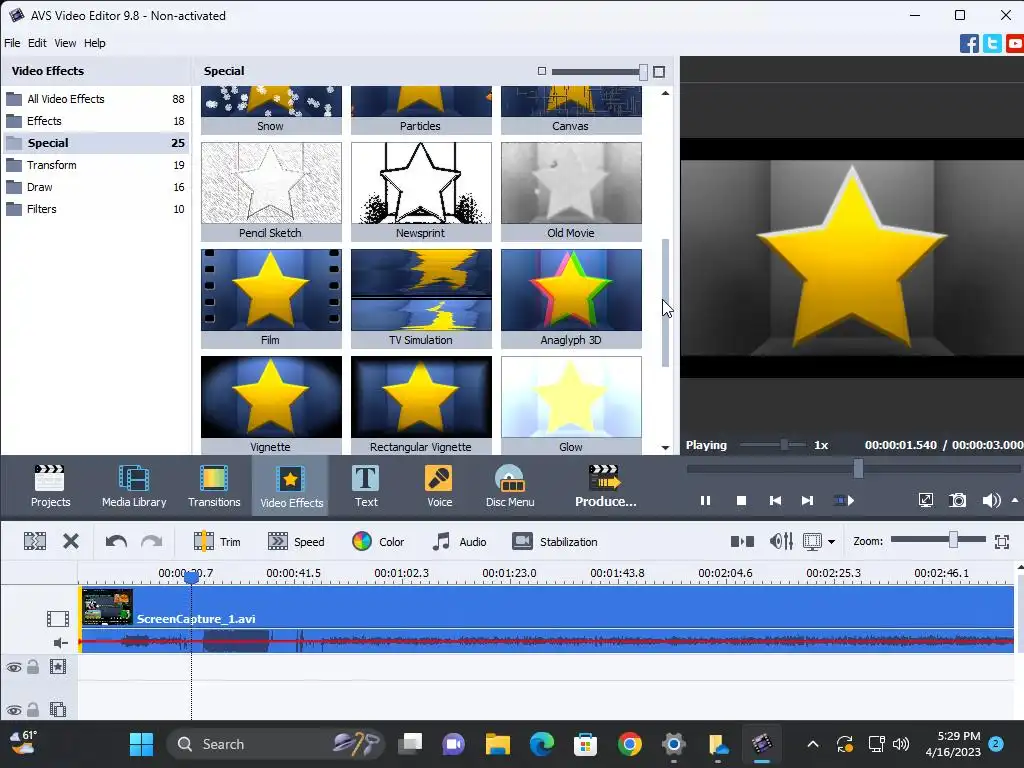Pause the preview playback
The image size is (1024, 768).
point(705,501)
